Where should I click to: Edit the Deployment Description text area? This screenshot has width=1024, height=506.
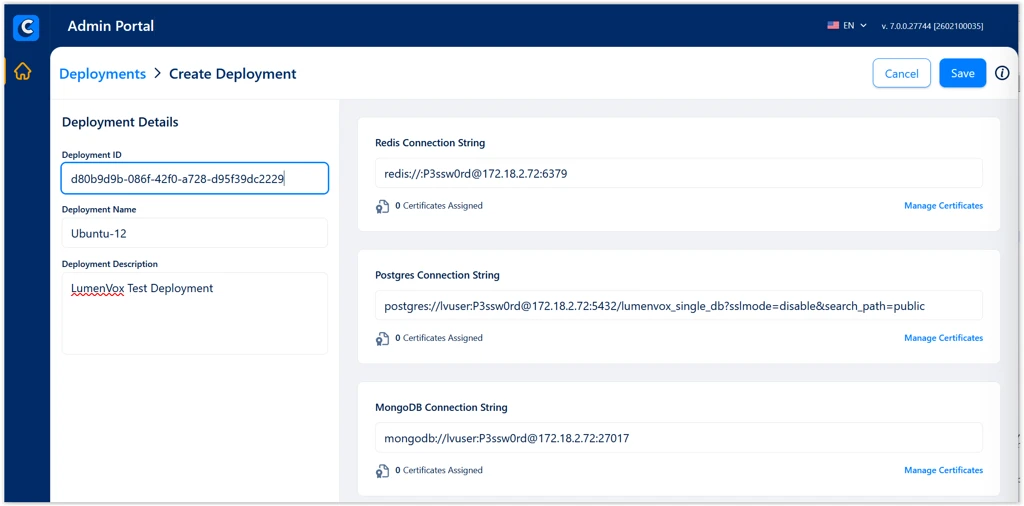(194, 313)
